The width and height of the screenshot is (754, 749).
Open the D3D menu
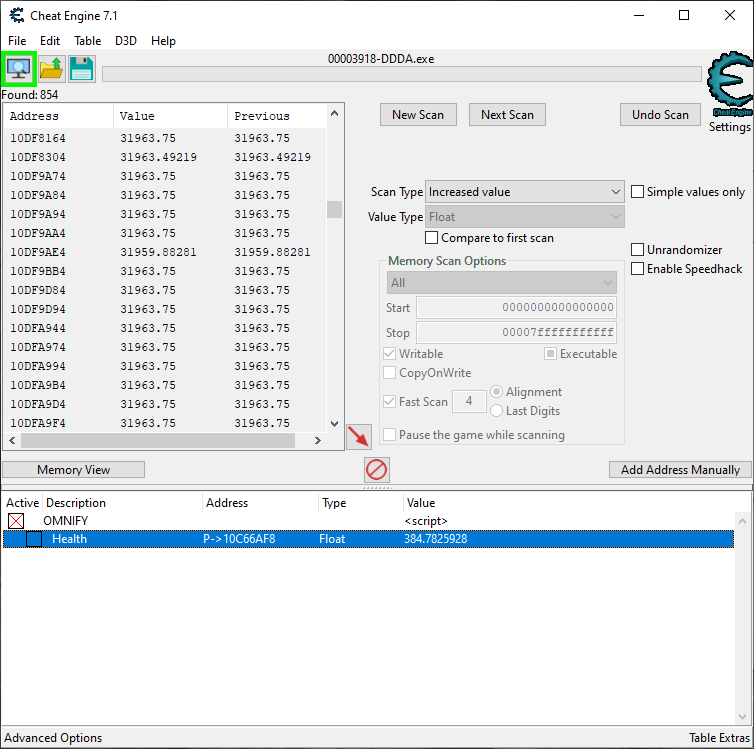[x=126, y=41]
